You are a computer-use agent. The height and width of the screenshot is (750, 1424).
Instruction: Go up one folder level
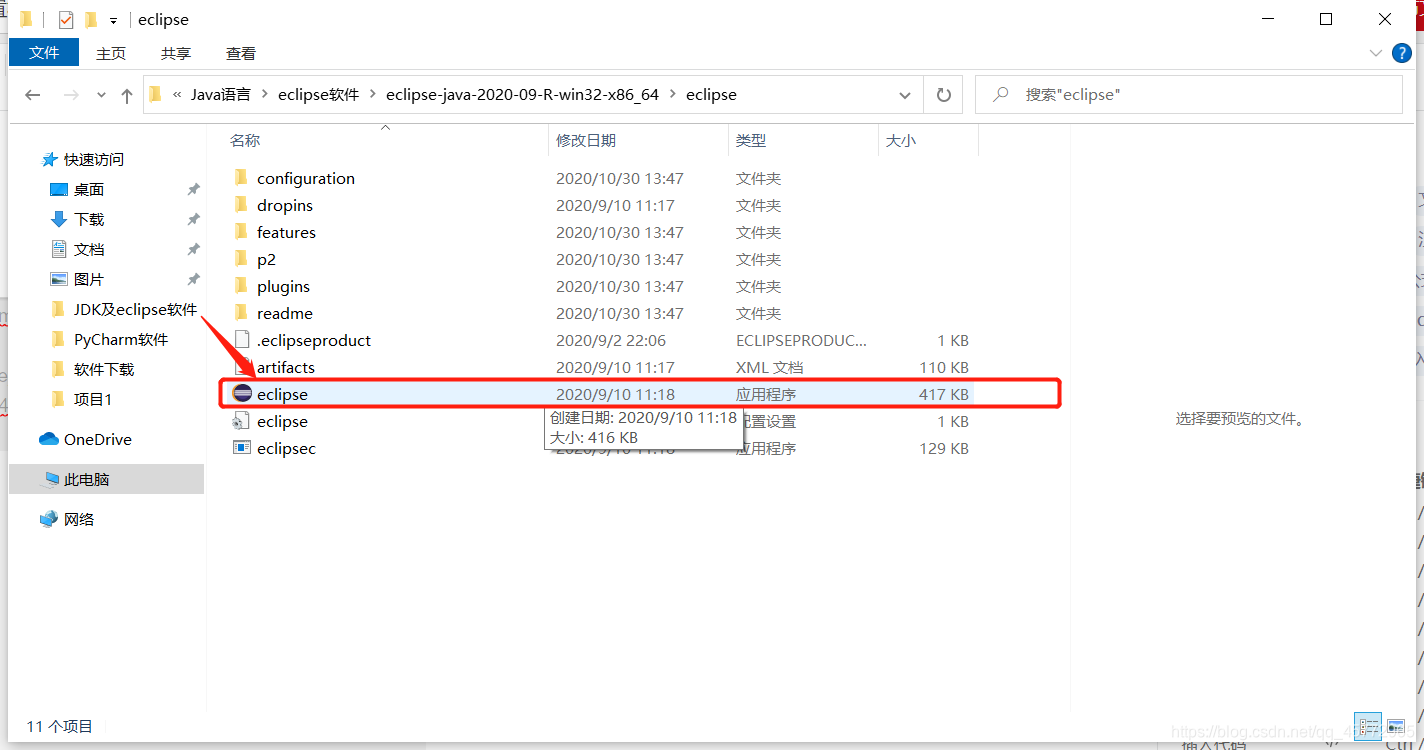pyautogui.click(x=126, y=95)
